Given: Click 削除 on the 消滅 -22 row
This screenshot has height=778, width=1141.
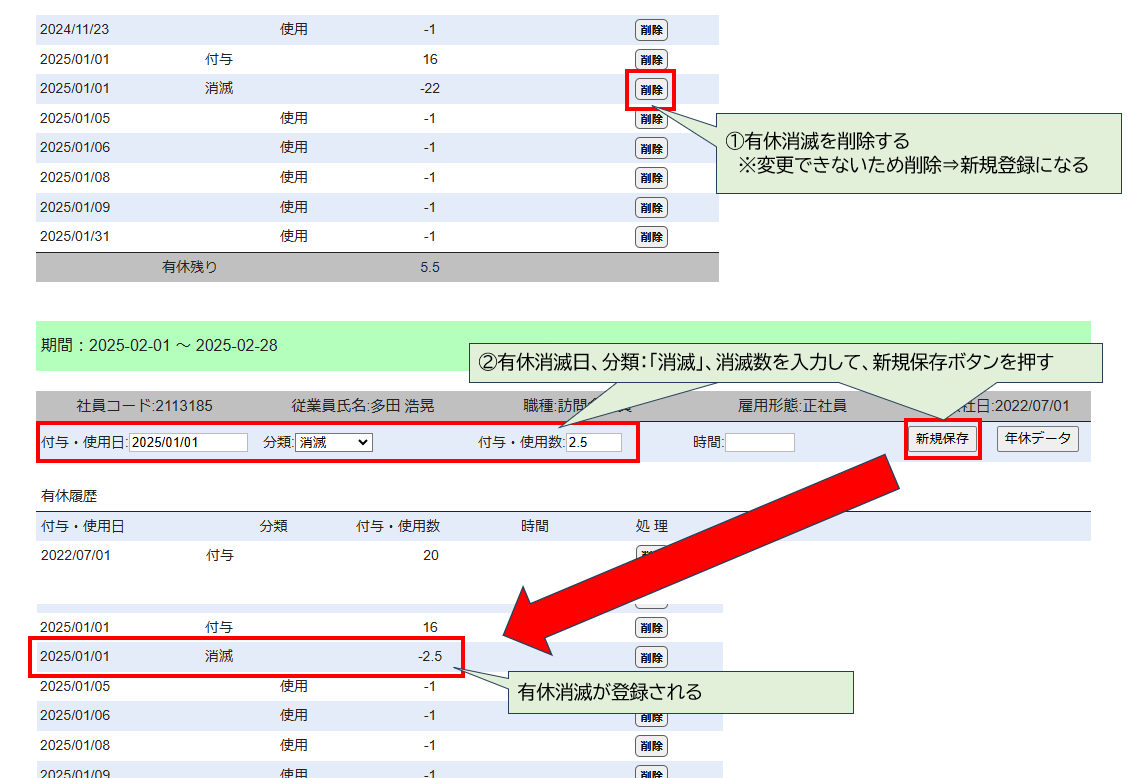Looking at the screenshot, I should [x=651, y=89].
